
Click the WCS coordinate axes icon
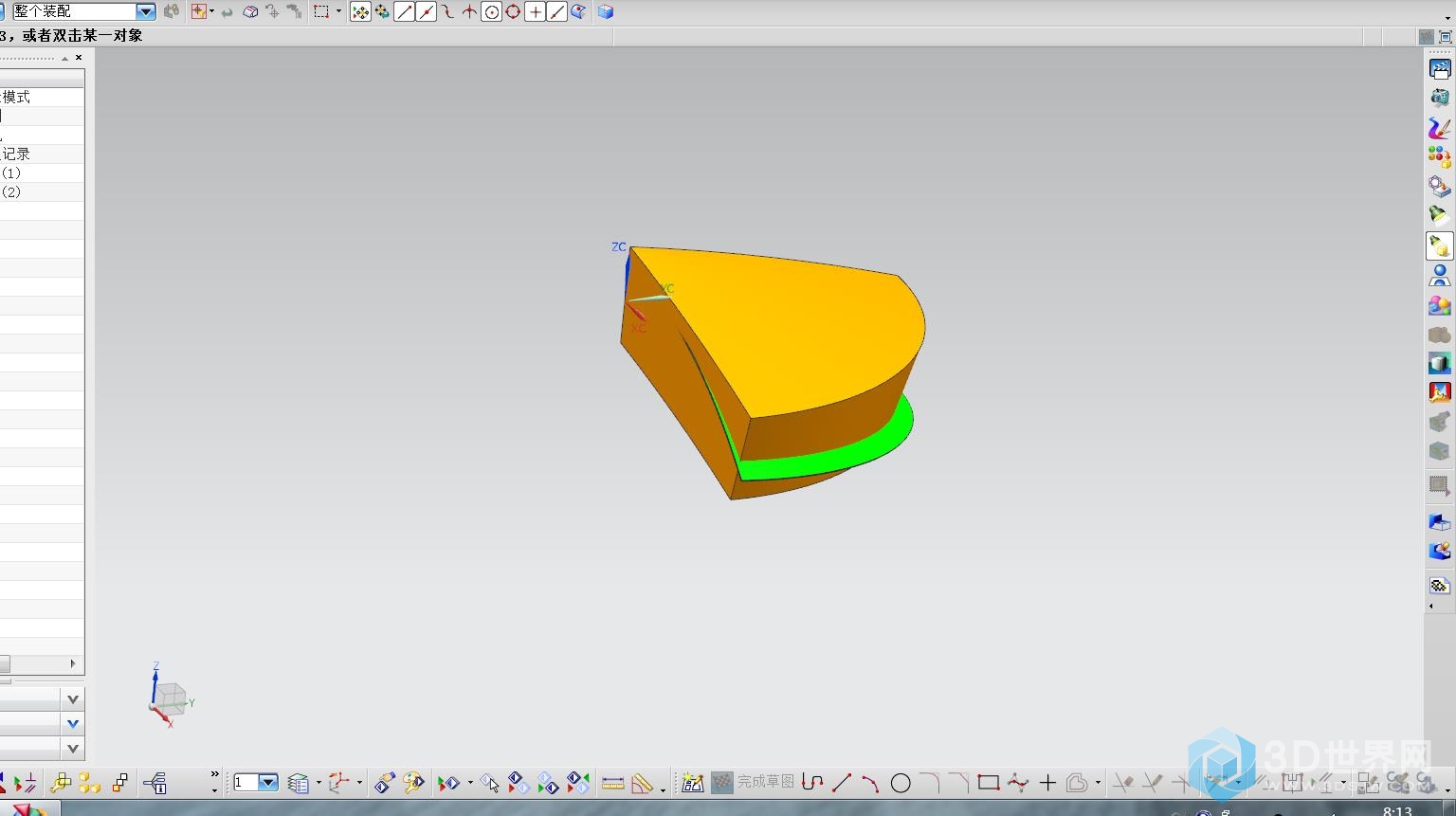(x=339, y=783)
